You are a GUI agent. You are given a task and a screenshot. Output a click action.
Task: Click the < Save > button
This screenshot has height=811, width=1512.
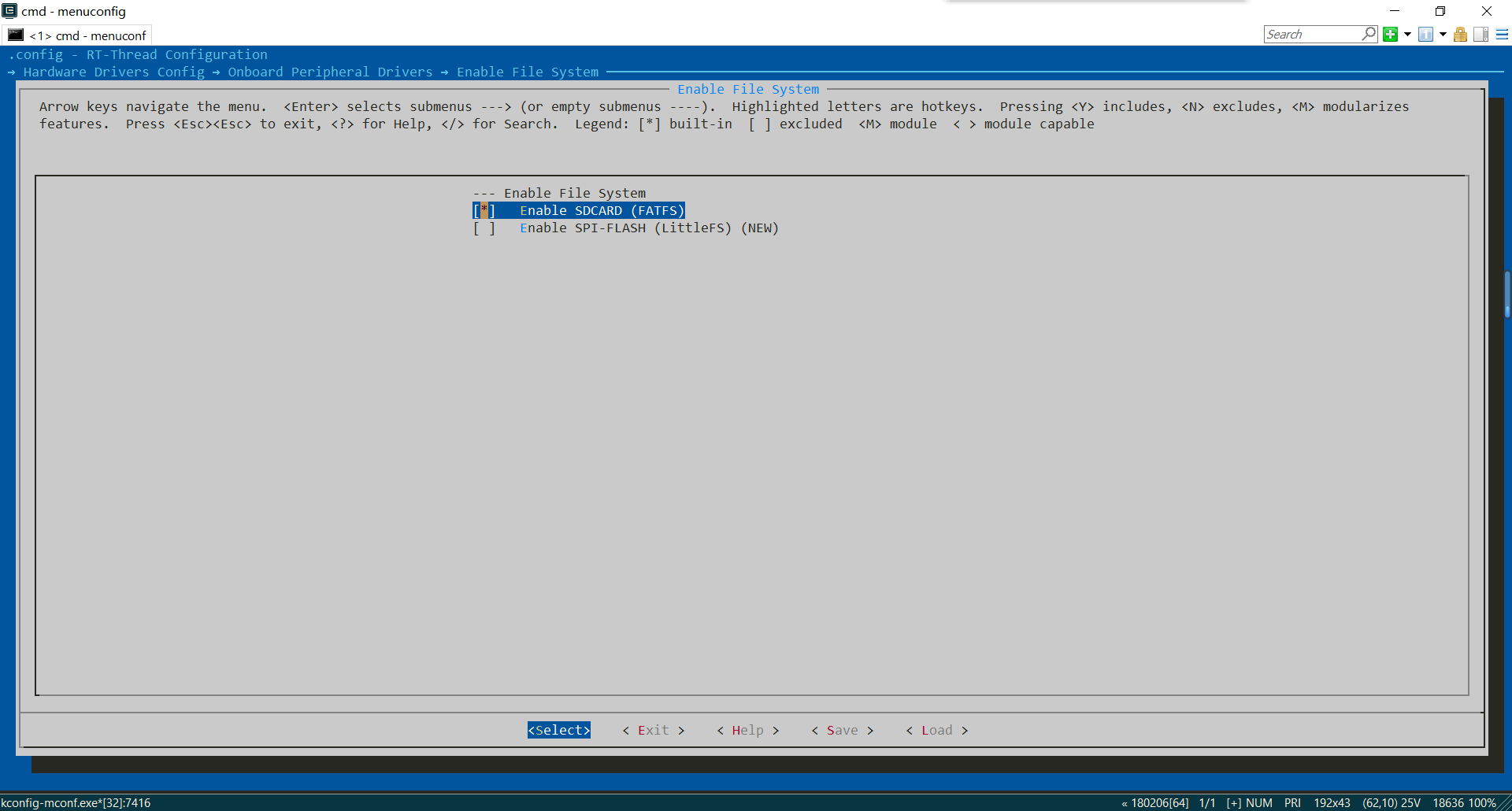pos(843,730)
